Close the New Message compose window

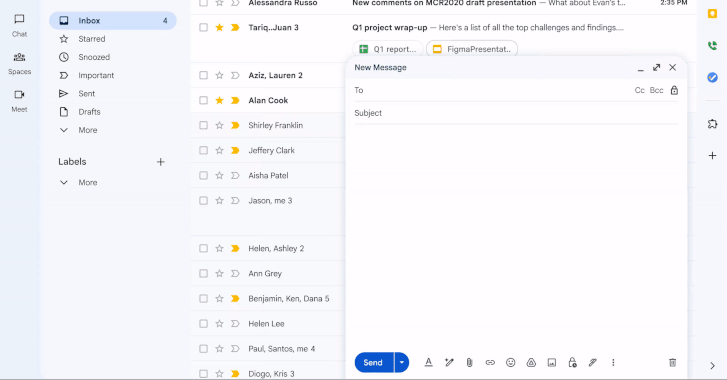[672, 68]
